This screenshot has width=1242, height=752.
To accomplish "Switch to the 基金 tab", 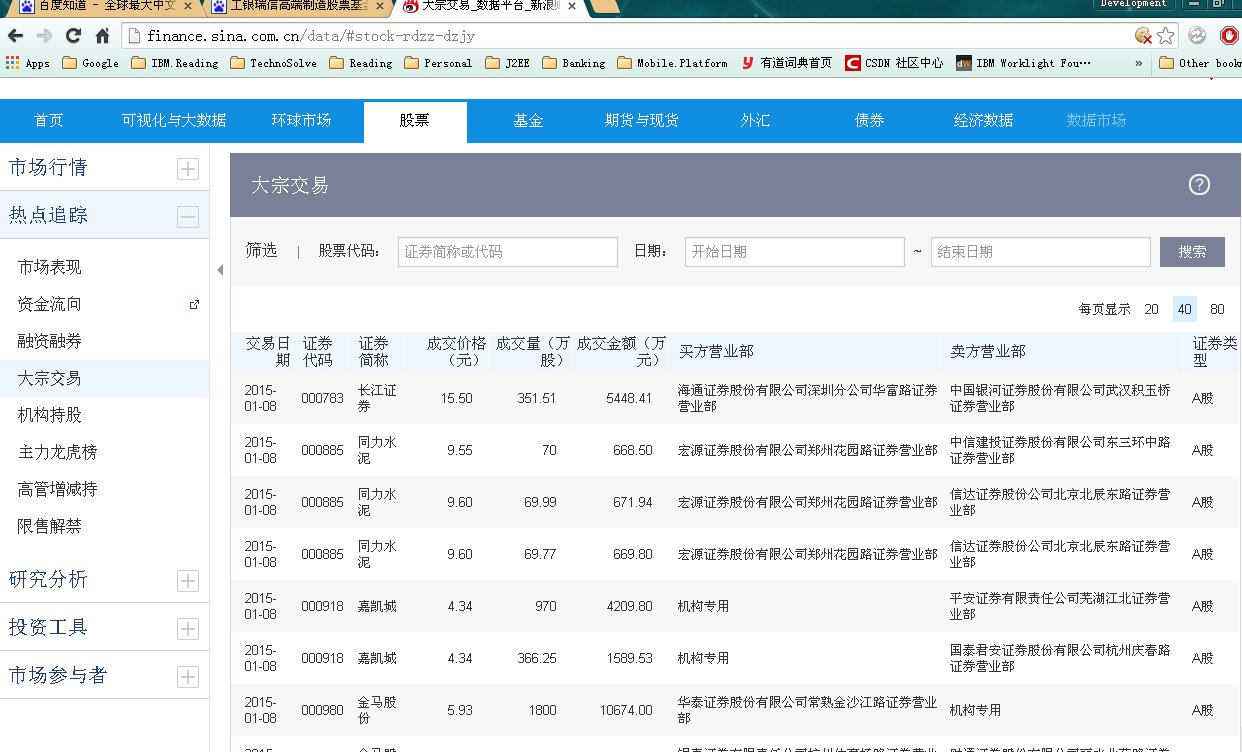I will click(x=528, y=121).
